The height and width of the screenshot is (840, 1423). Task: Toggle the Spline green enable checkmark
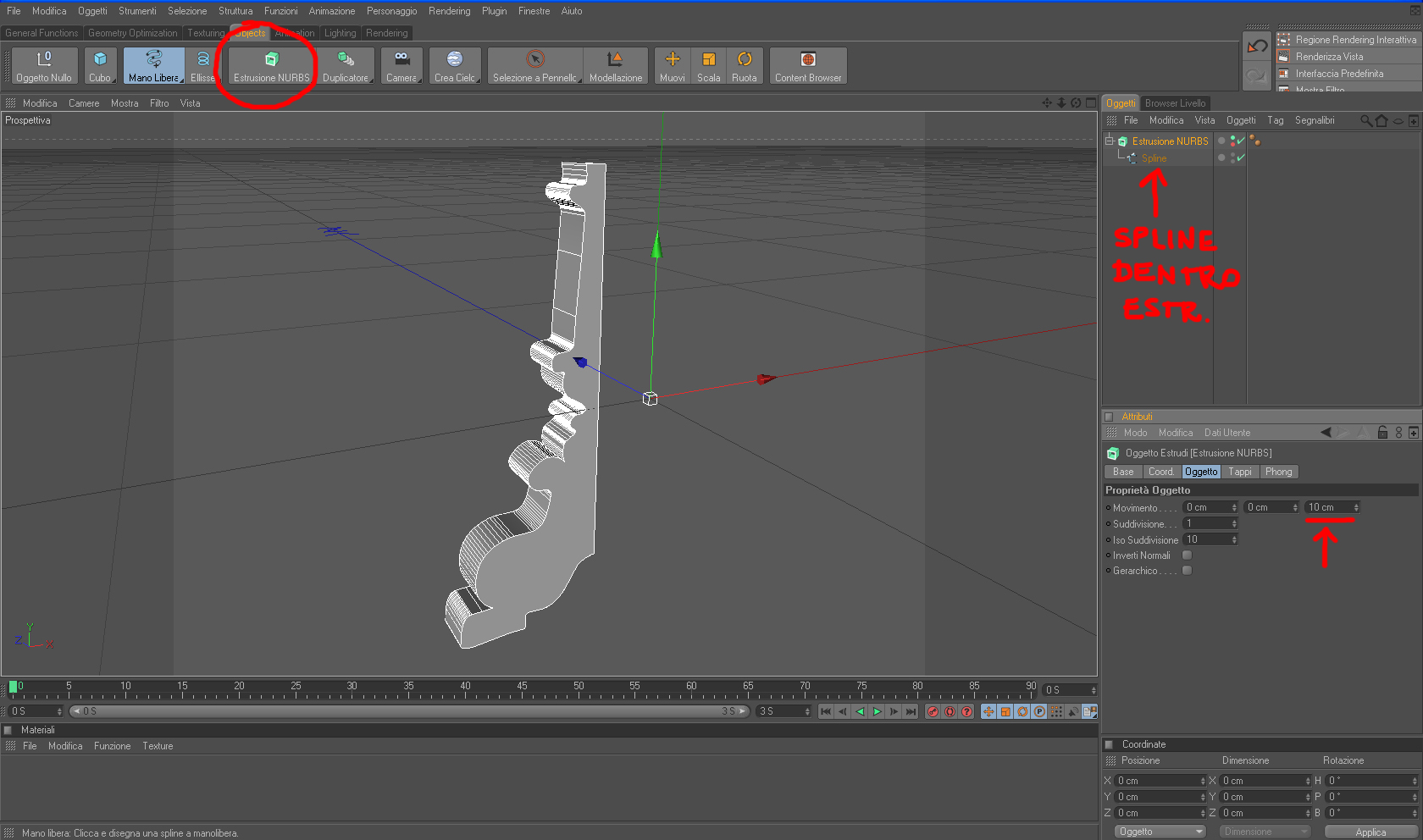tap(1241, 158)
